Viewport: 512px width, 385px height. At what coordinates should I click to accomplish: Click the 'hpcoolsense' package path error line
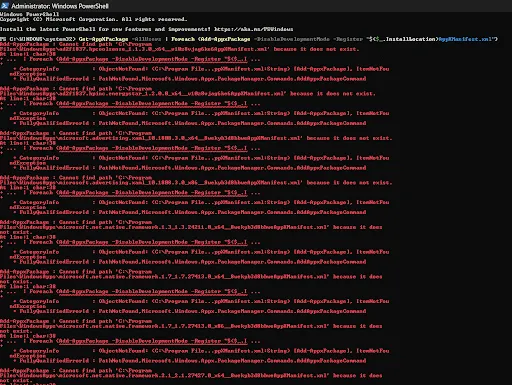[179, 49]
